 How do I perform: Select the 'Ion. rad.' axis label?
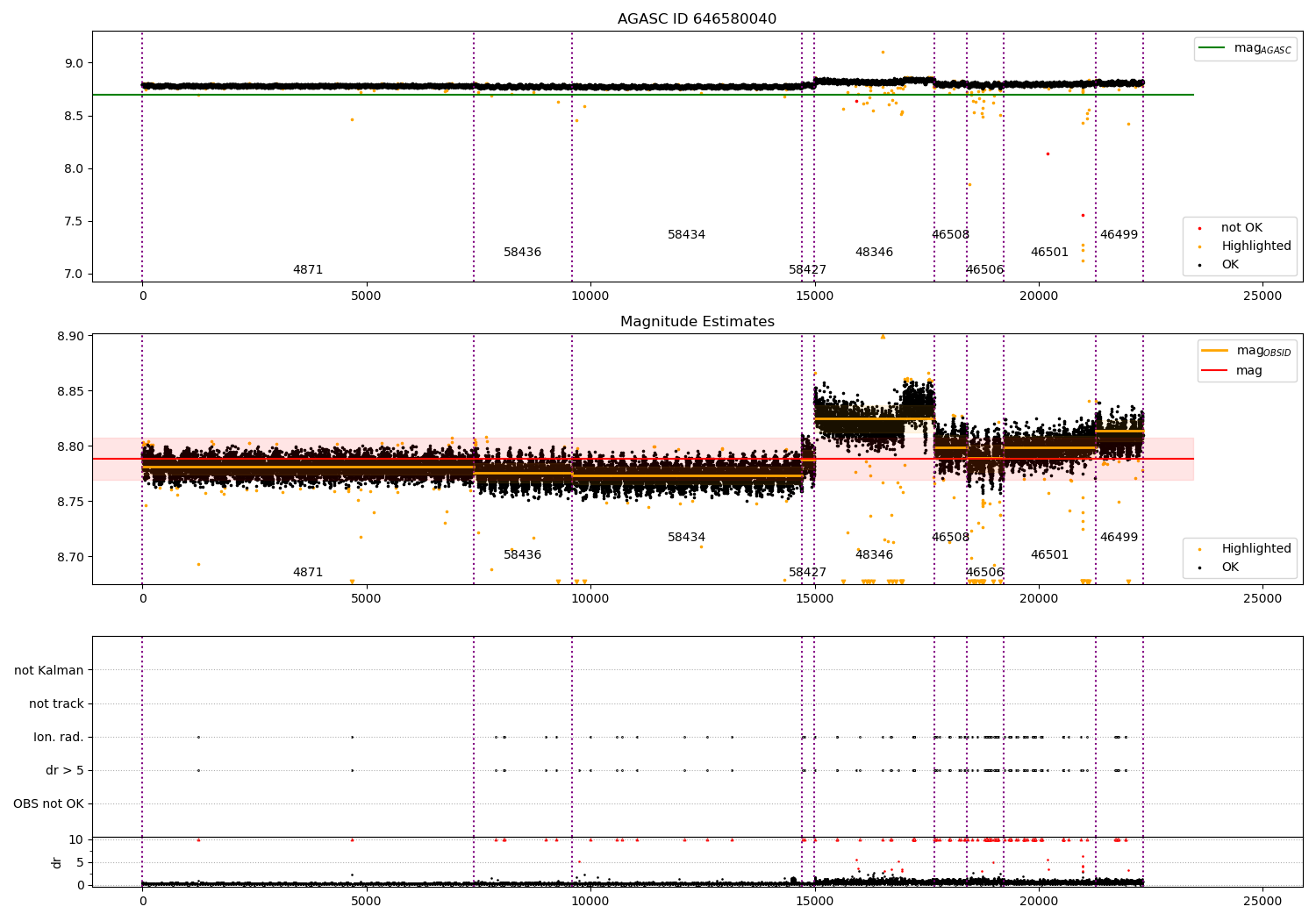pos(59,738)
